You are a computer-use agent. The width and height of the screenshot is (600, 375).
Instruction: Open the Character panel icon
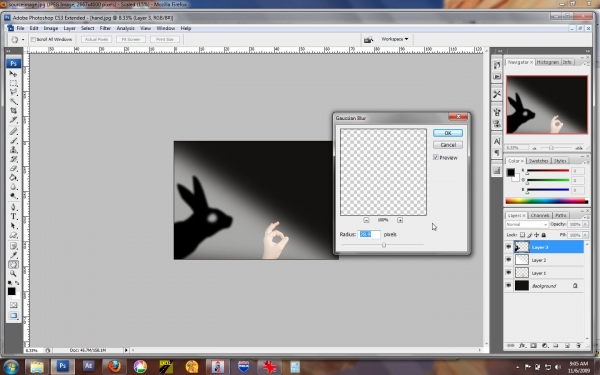(497, 141)
